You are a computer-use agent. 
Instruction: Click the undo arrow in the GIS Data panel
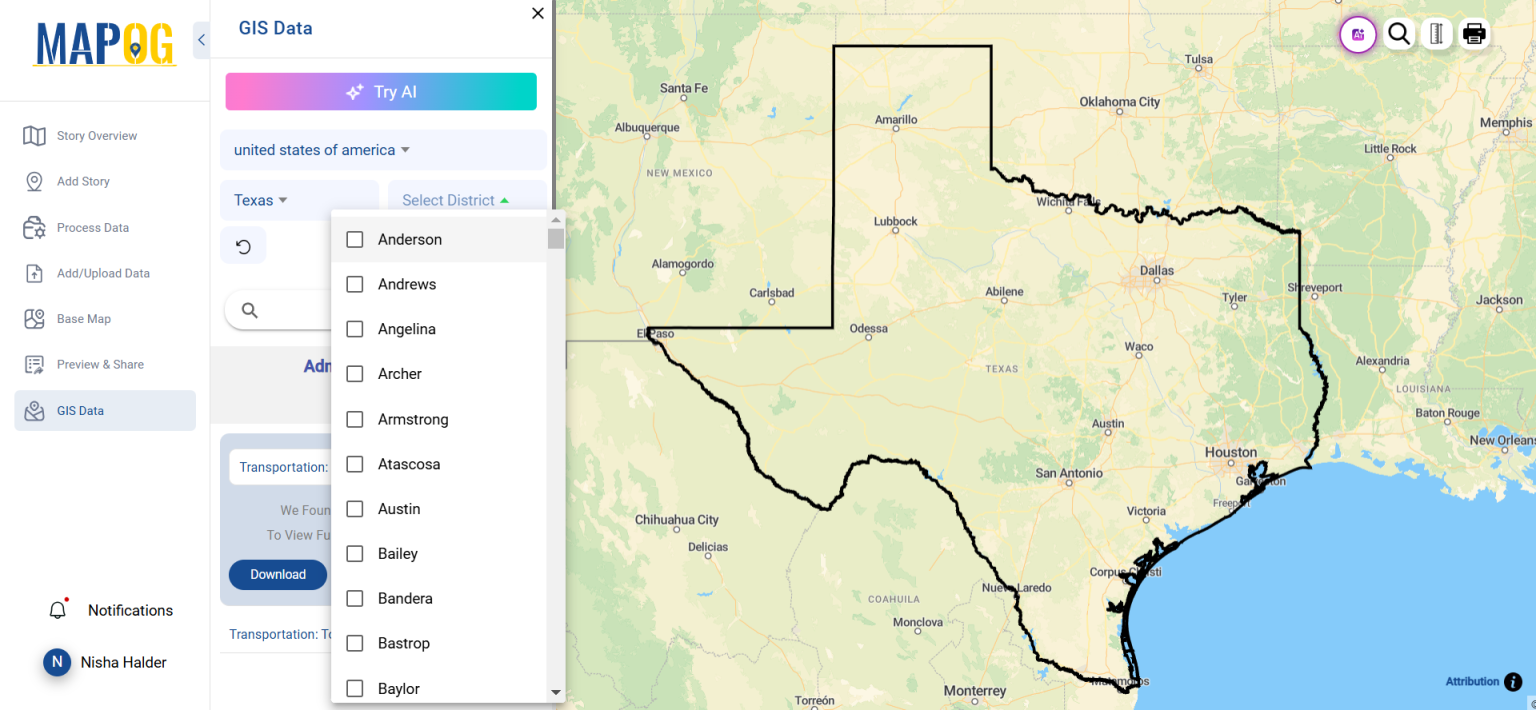[x=243, y=245]
